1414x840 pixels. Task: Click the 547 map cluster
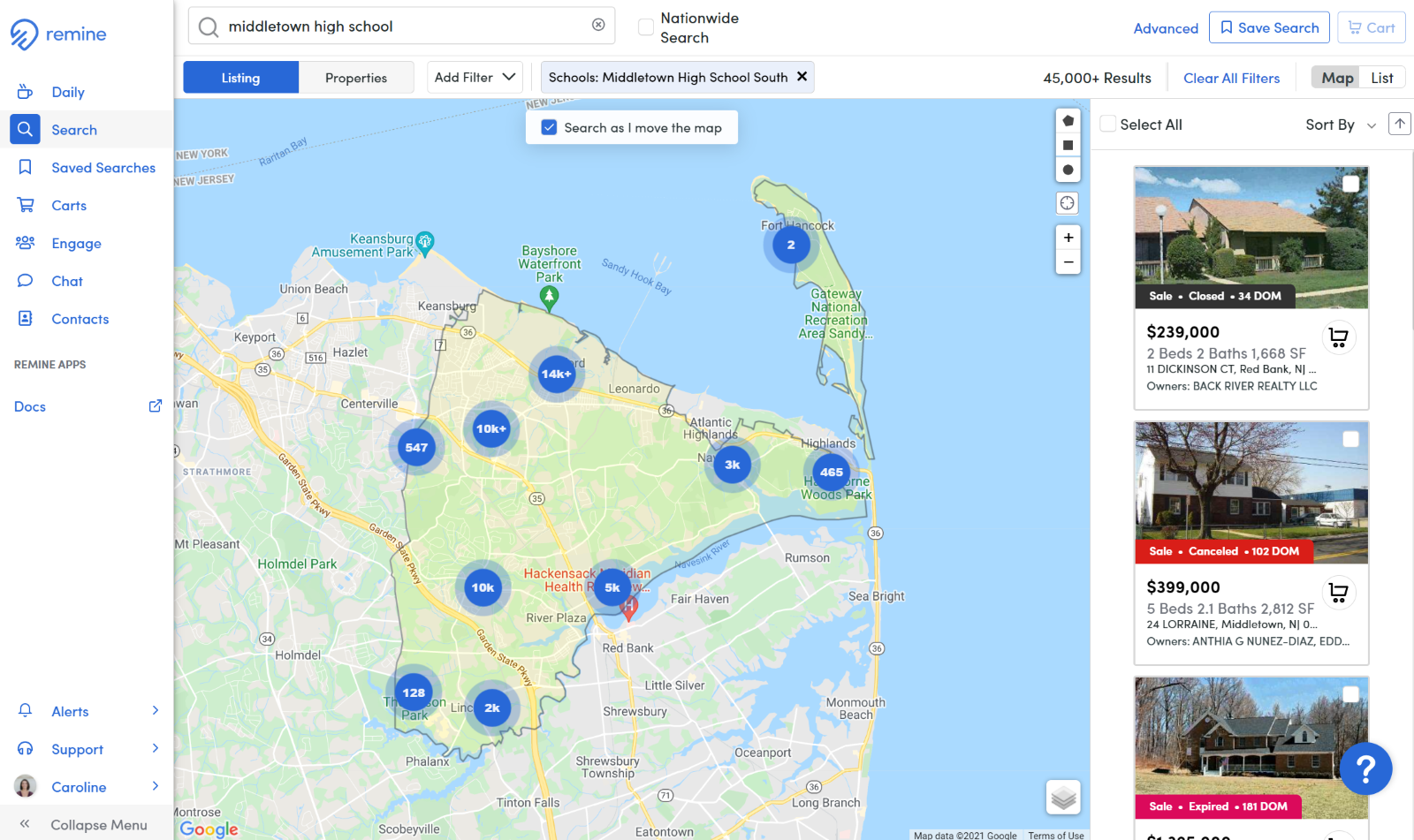click(x=416, y=447)
